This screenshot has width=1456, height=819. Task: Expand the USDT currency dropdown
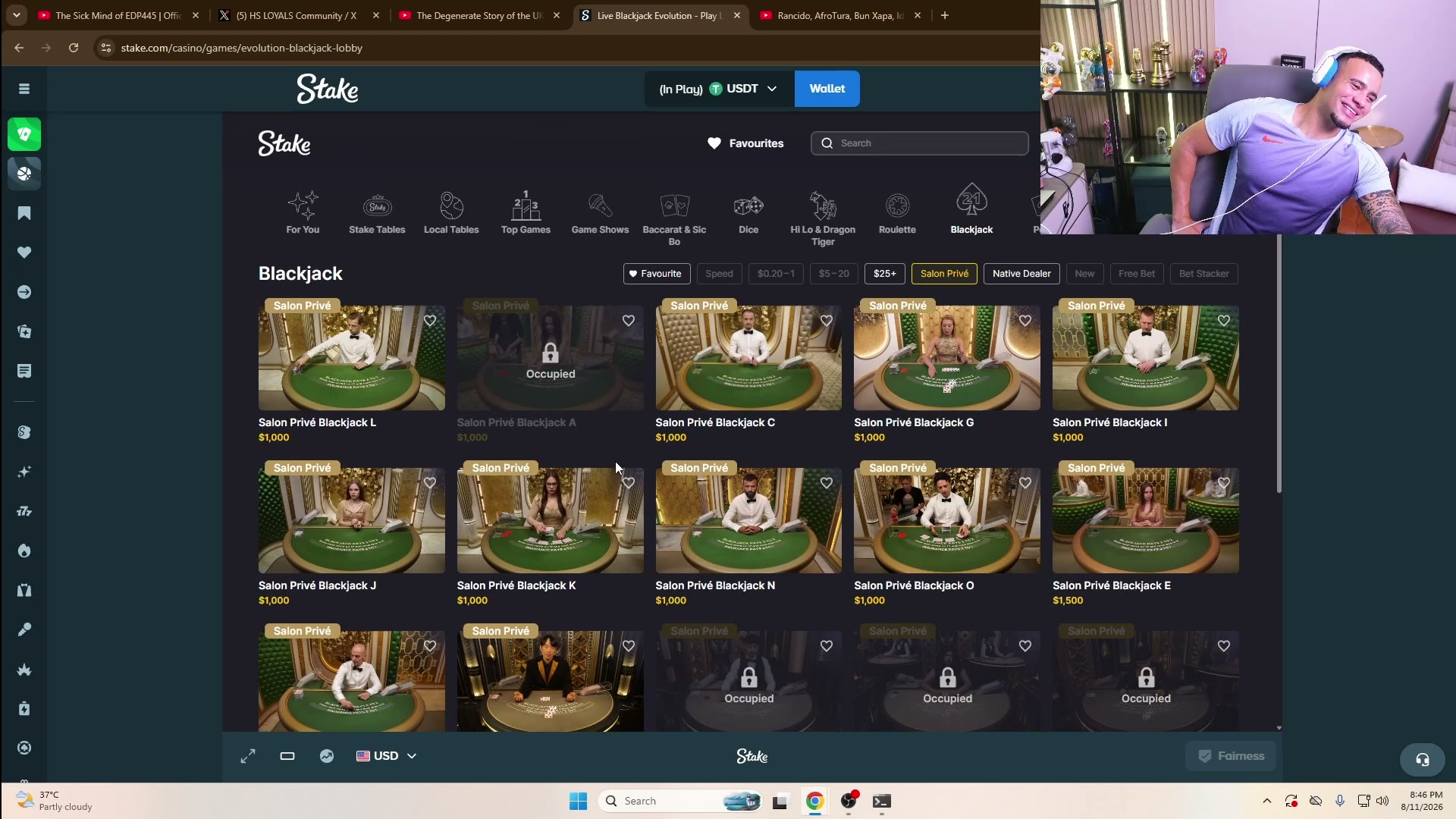719,89
